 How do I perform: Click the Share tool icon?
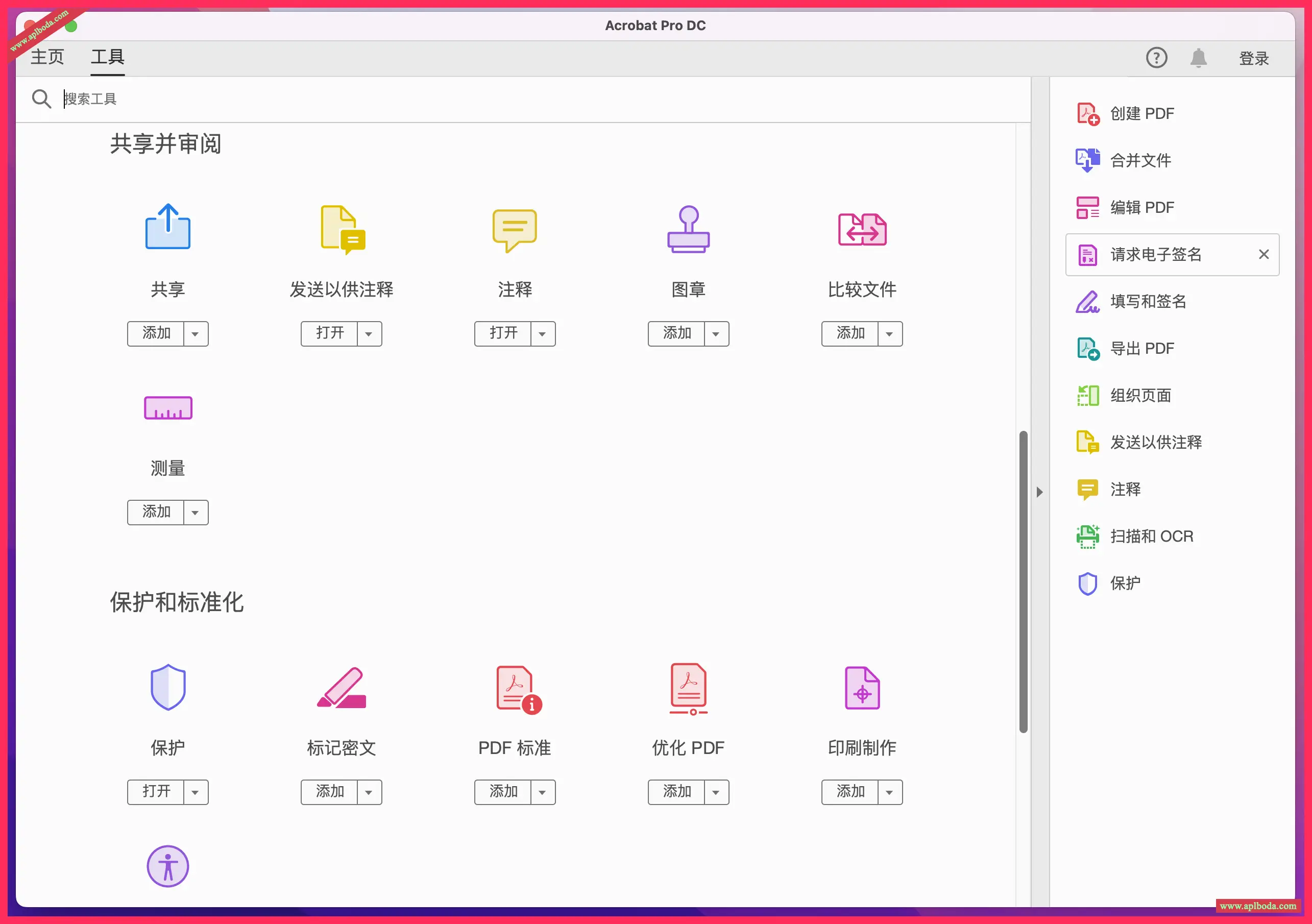click(167, 228)
